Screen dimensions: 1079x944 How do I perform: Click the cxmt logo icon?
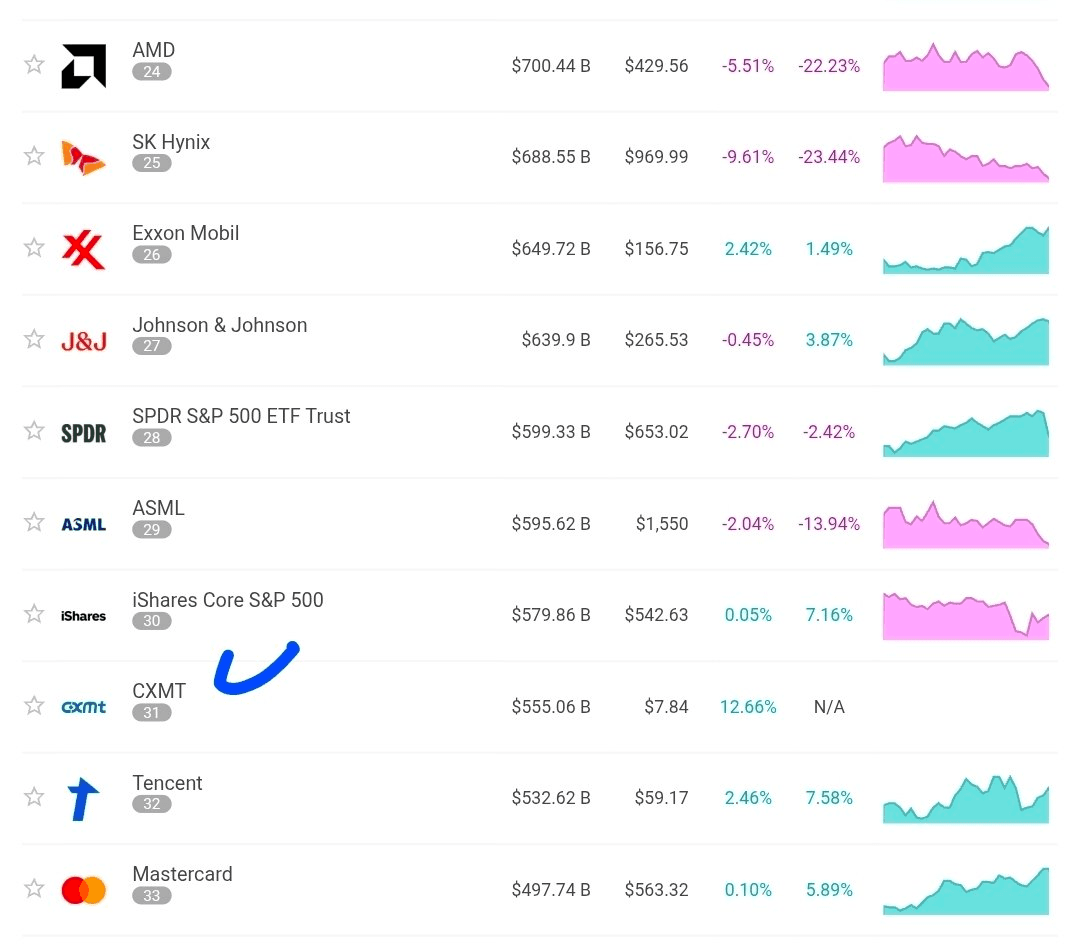(x=83, y=707)
